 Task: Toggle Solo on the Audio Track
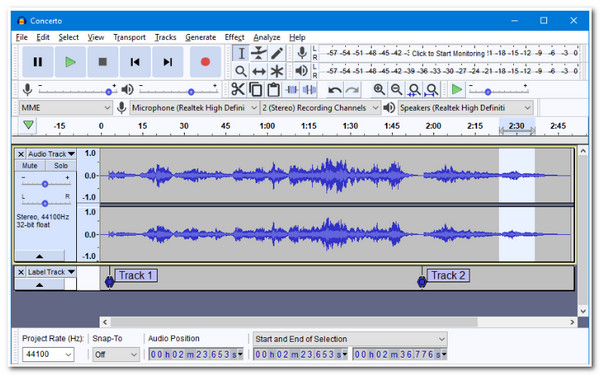[x=60, y=166]
